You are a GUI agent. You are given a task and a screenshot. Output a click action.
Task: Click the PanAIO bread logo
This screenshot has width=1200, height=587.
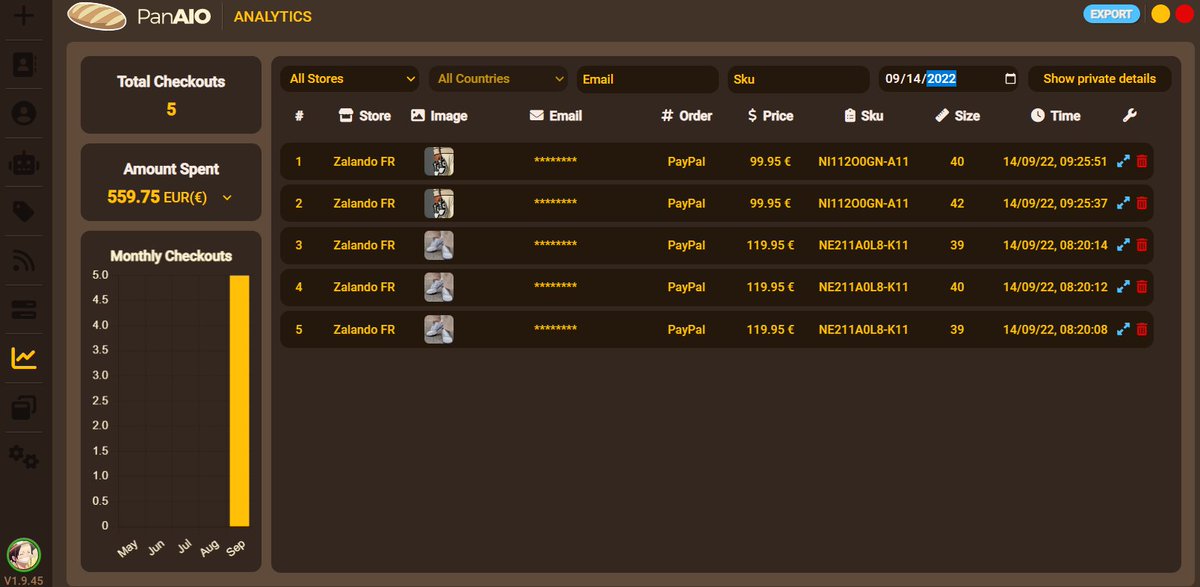point(96,15)
